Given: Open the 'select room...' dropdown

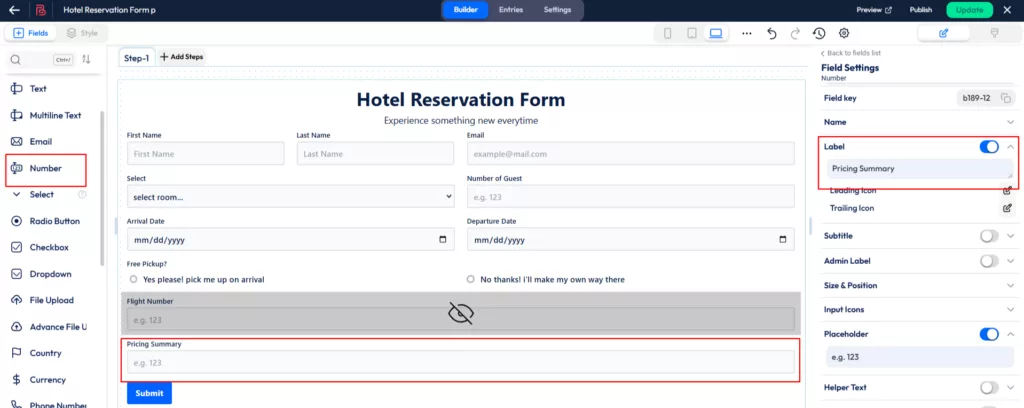Looking at the screenshot, I should (x=290, y=197).
